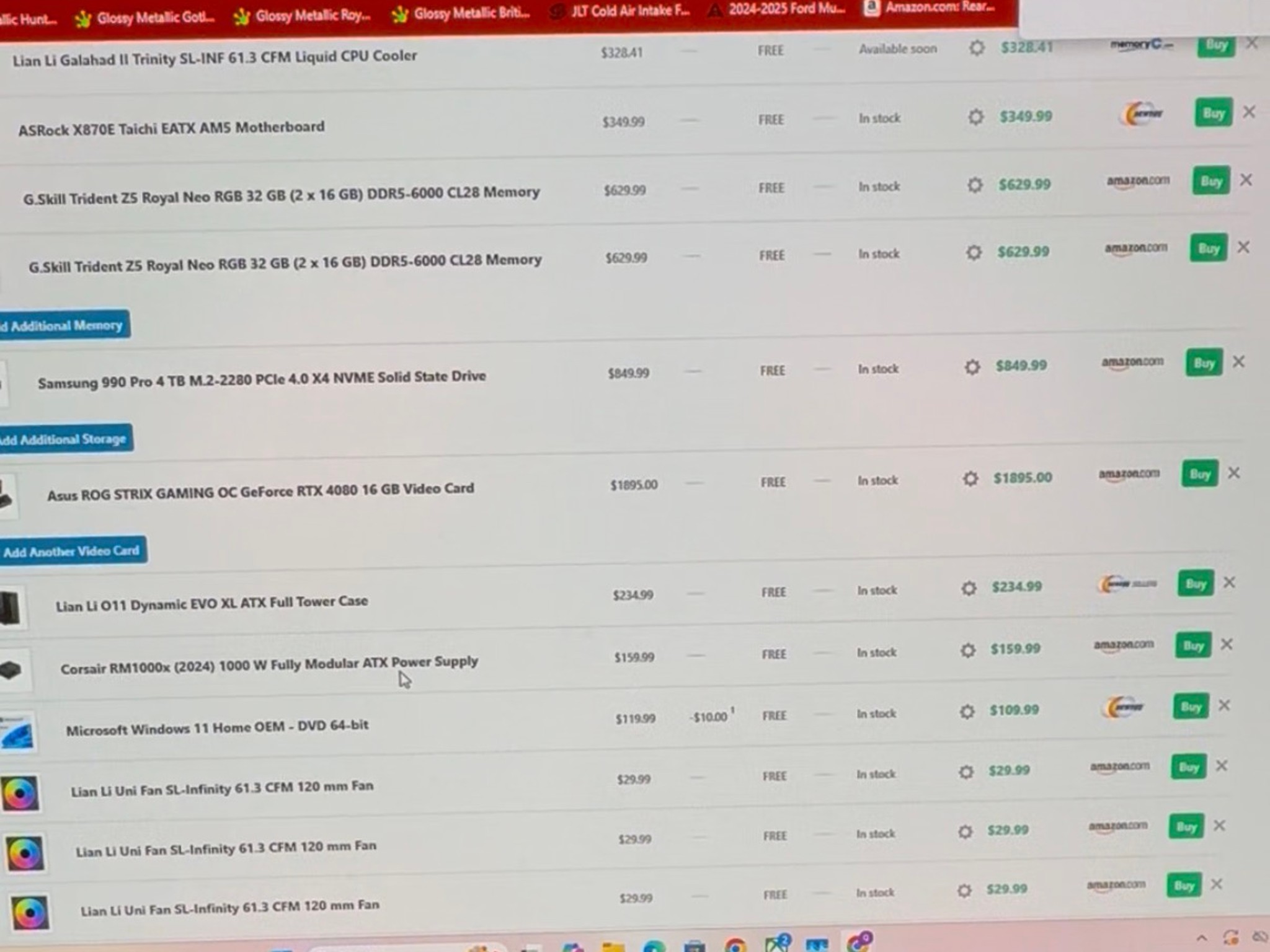Buy the Samsung 990 Pro 4 TB SSD

[x=1204, y=363]
